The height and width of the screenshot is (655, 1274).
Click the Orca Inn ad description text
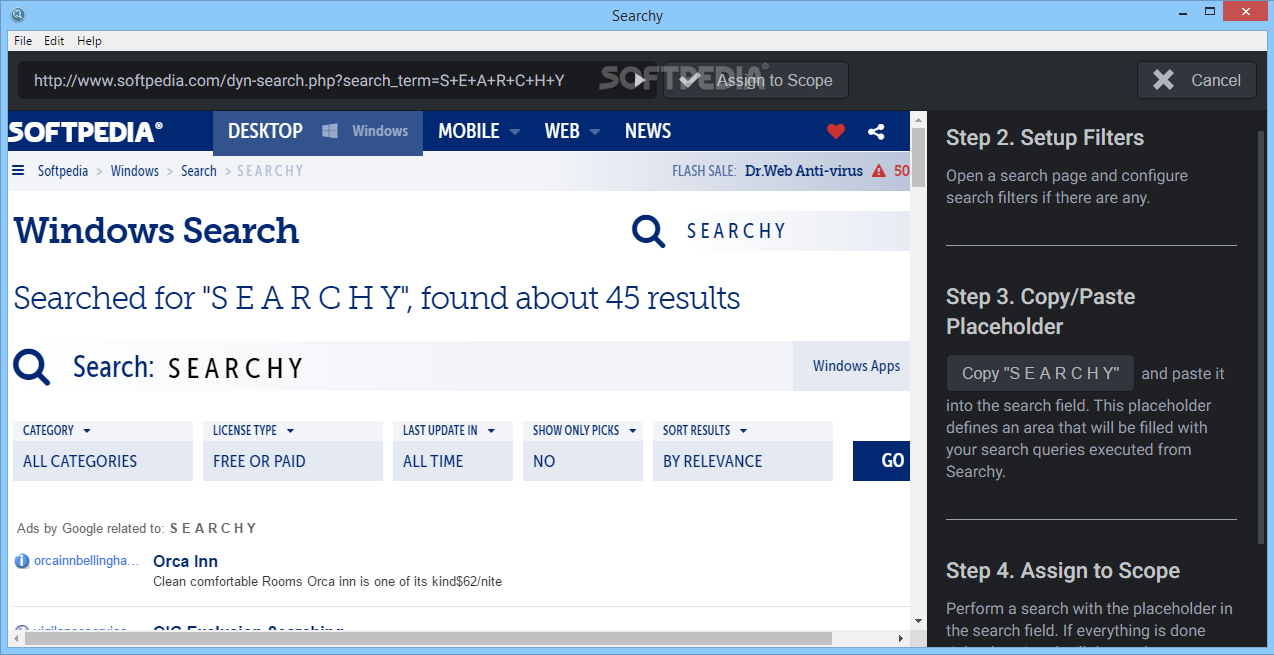pyautogui.click(x=328, y=581)
